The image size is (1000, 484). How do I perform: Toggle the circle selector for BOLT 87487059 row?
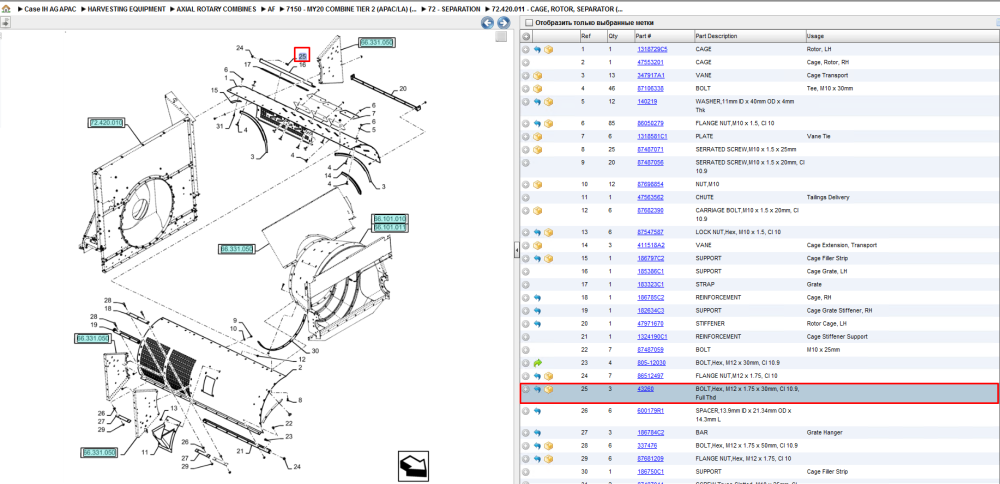click(x=526, y=349)
